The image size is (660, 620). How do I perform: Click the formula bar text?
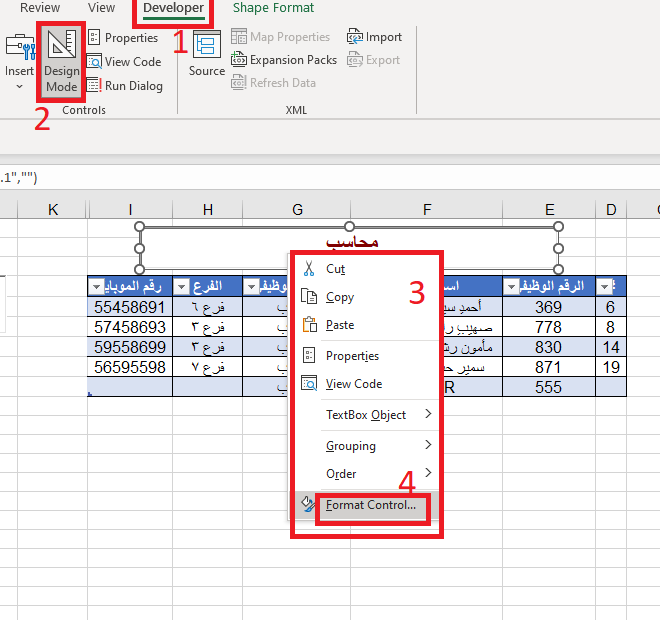coord(19,178)
